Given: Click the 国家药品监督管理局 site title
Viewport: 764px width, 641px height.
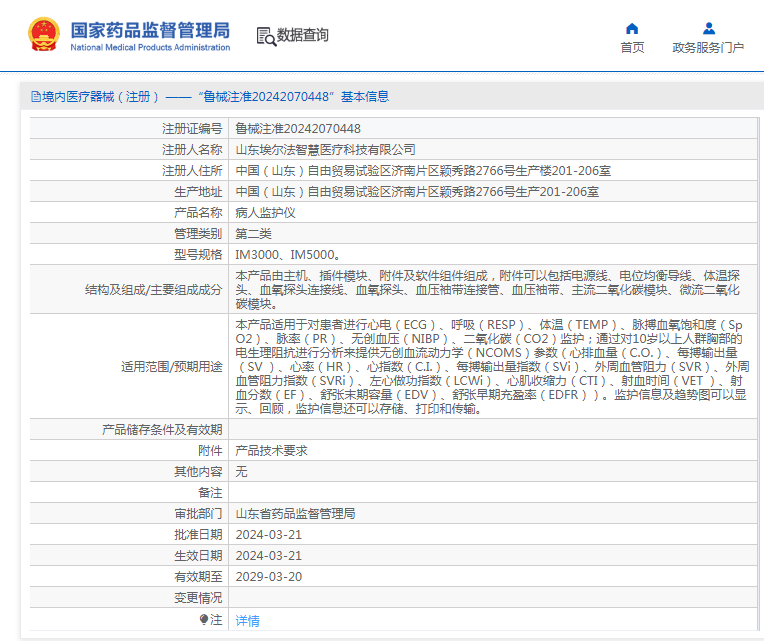Looking at the screenshot, I should pyautogui.click(x=150, y=27).
